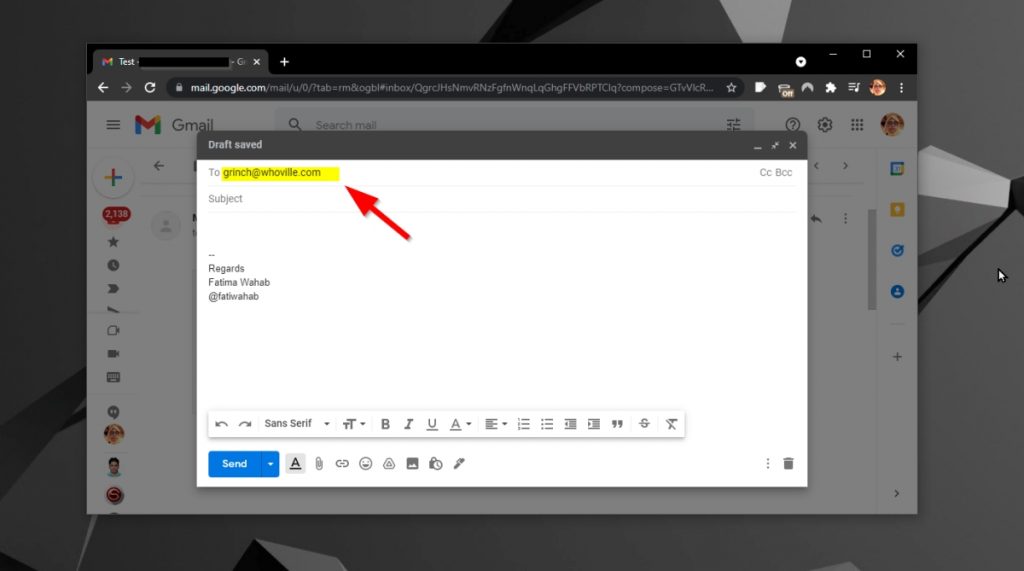Viewport: 1024px width, 571px height.
Task: Discard the draft with trash icon
Action: point(788,463)
